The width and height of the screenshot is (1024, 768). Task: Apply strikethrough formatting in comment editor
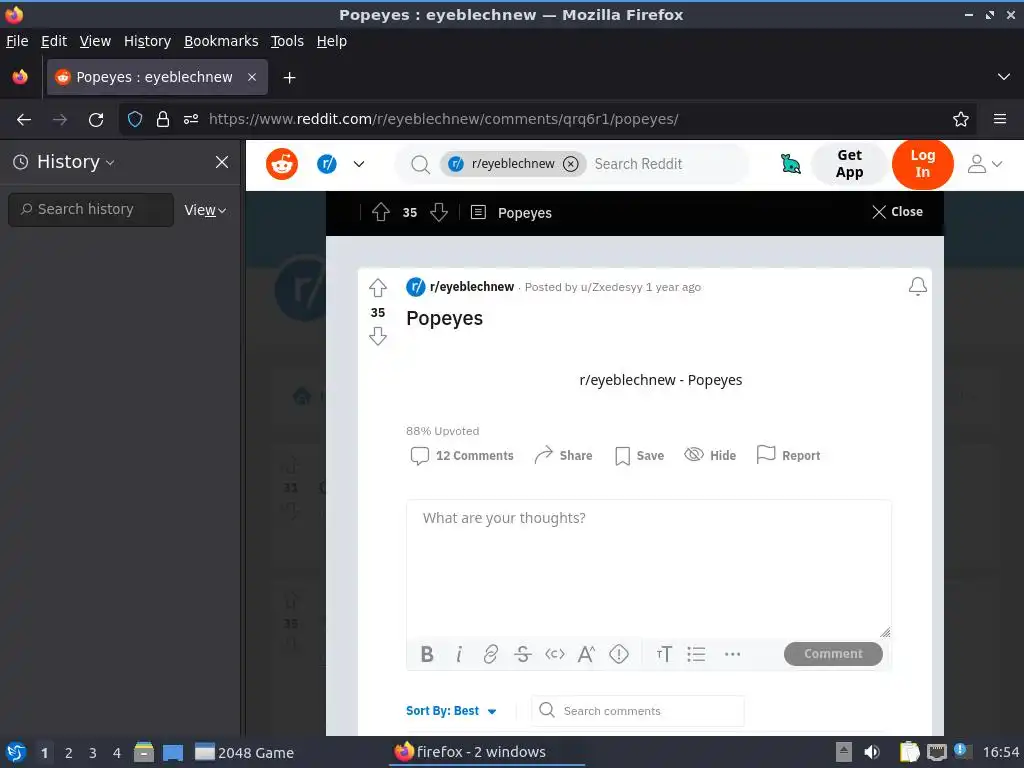pos(522,654)
